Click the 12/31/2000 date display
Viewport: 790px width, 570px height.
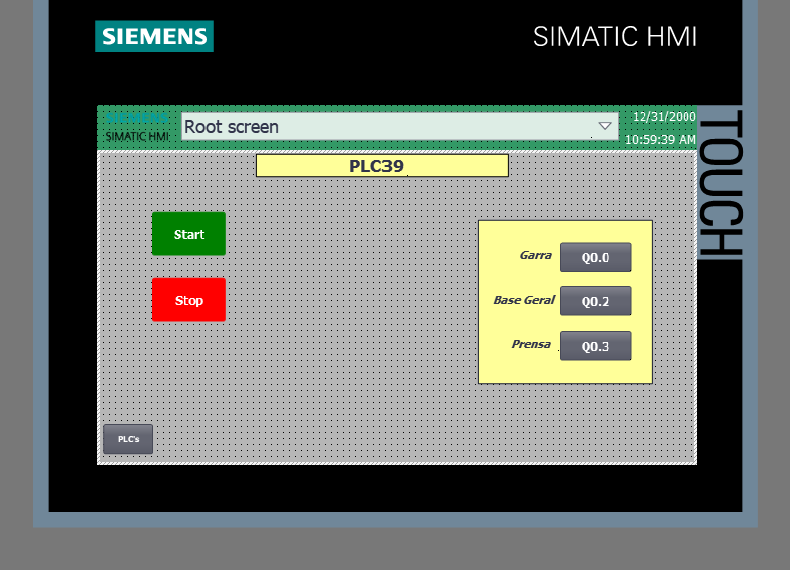pyautogui.click(x=664, y=116)
